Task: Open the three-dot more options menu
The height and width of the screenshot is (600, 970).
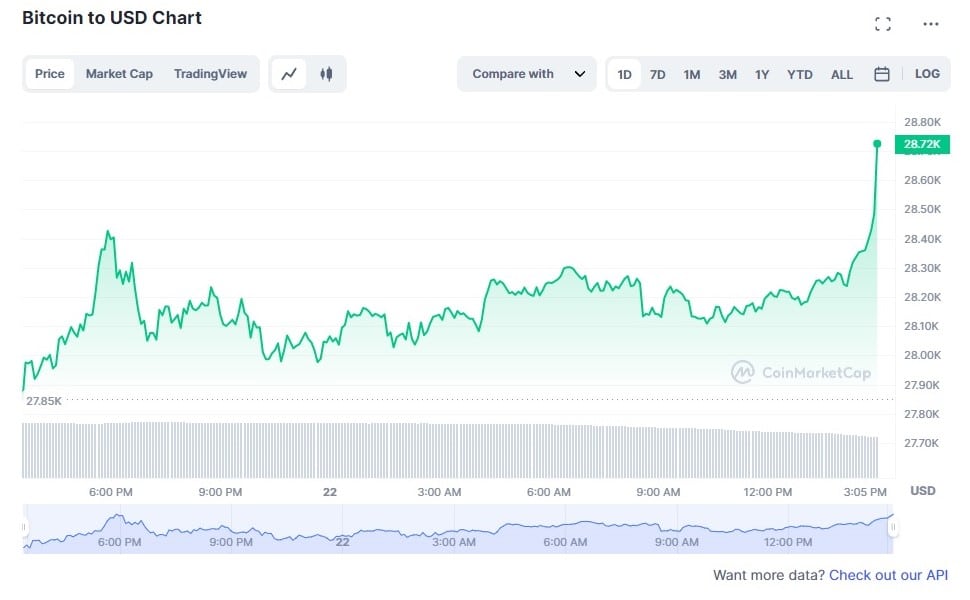Action: (x=931, y=24)
